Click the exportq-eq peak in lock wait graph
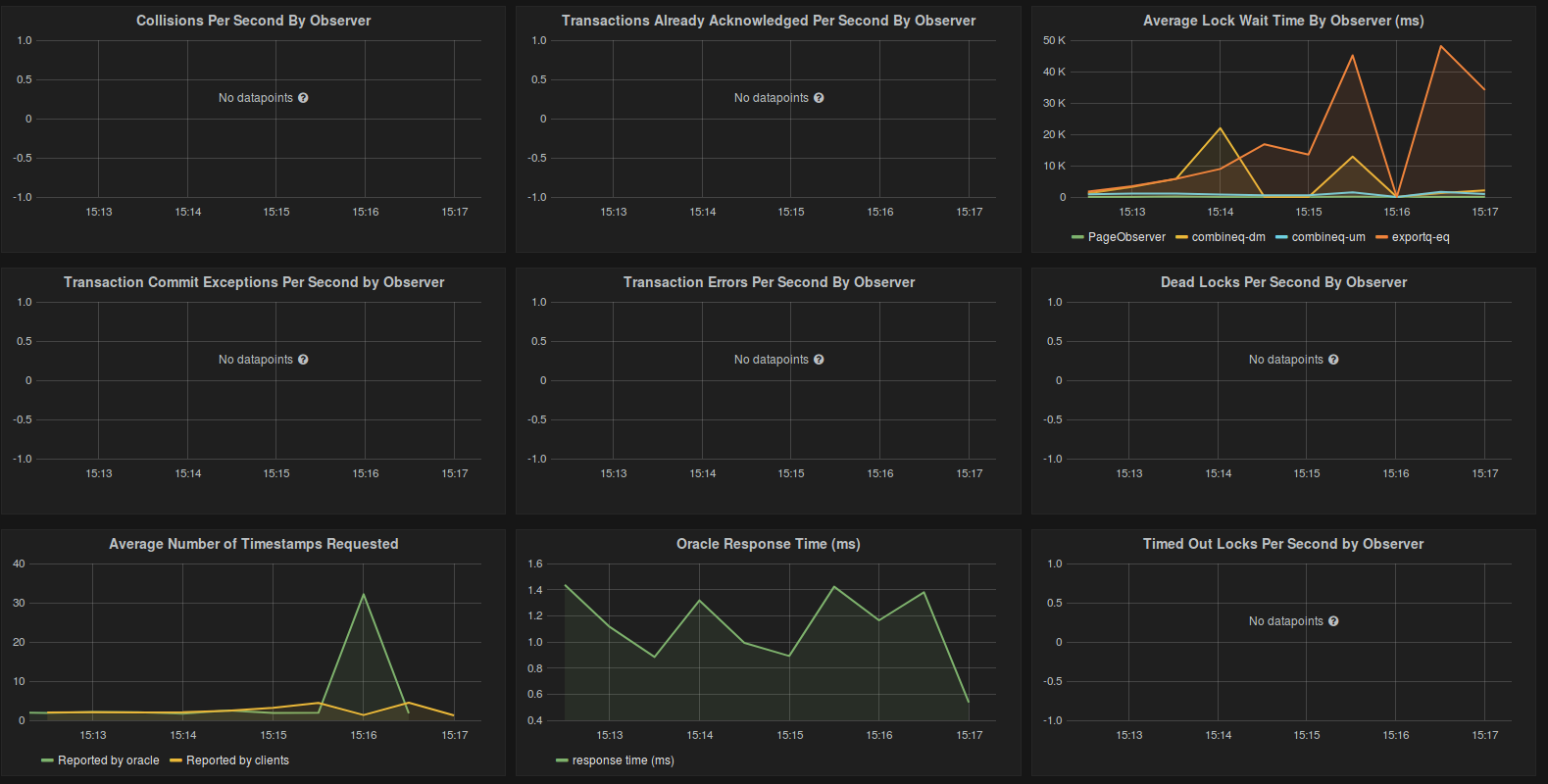This screenshot has width=1548, height=784. point(1440,46)
